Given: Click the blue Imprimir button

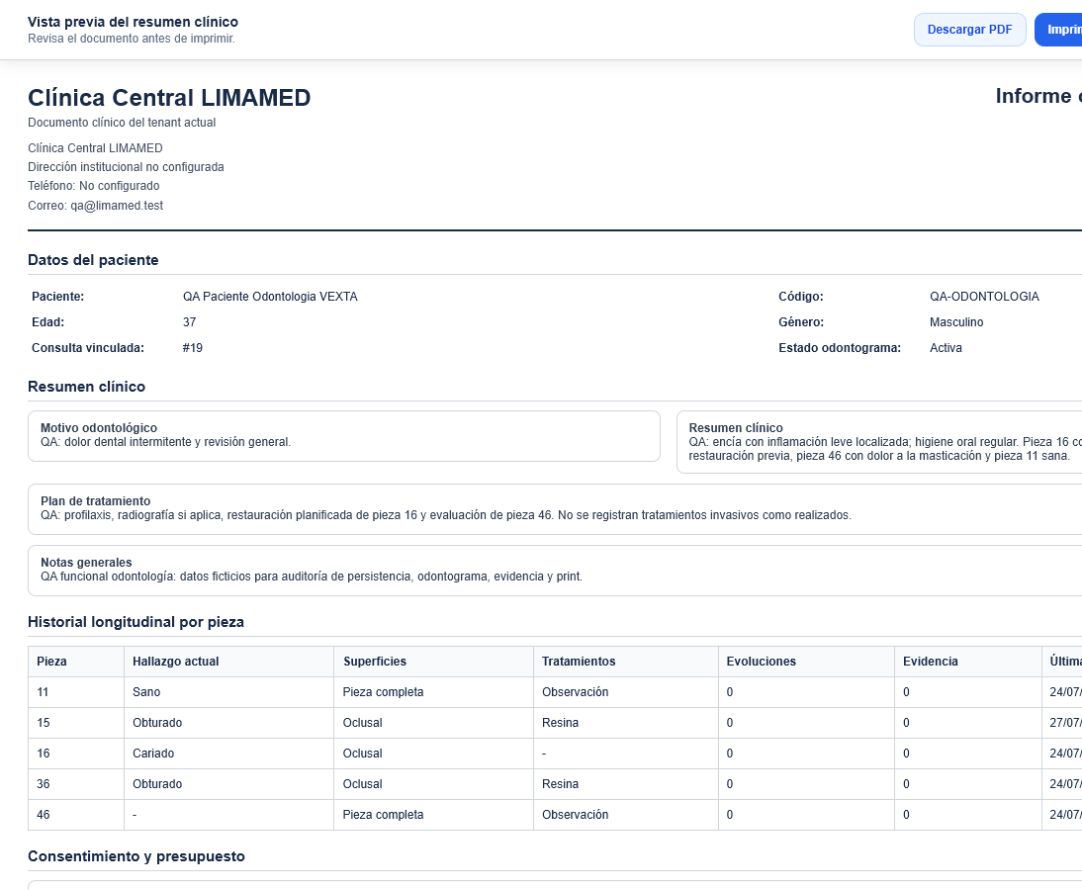Looking at the screenshot, I should [1058, 30].
